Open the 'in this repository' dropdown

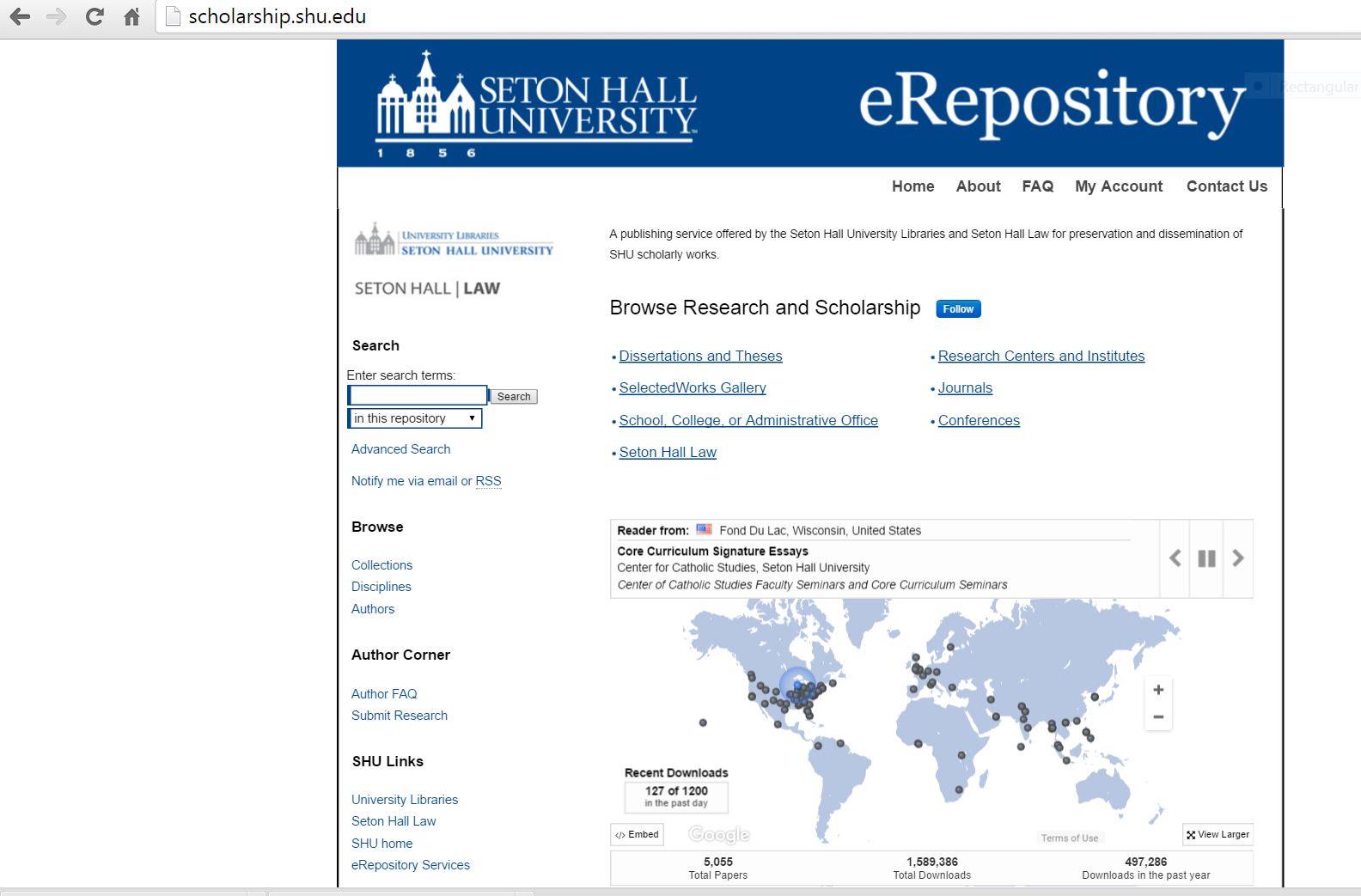(415, 418)
